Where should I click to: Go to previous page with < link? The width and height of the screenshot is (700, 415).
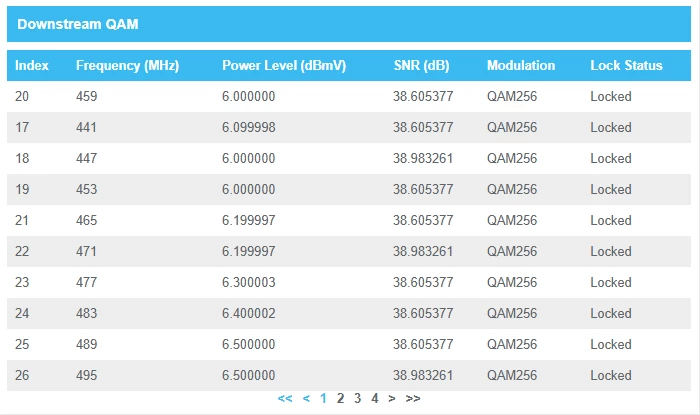tap(306, 398)
